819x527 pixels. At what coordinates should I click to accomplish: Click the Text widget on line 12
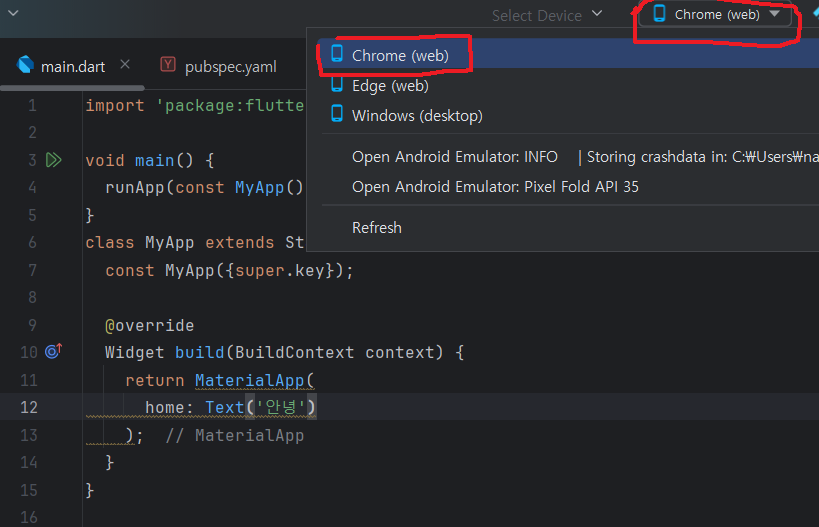tap(225, 407)
